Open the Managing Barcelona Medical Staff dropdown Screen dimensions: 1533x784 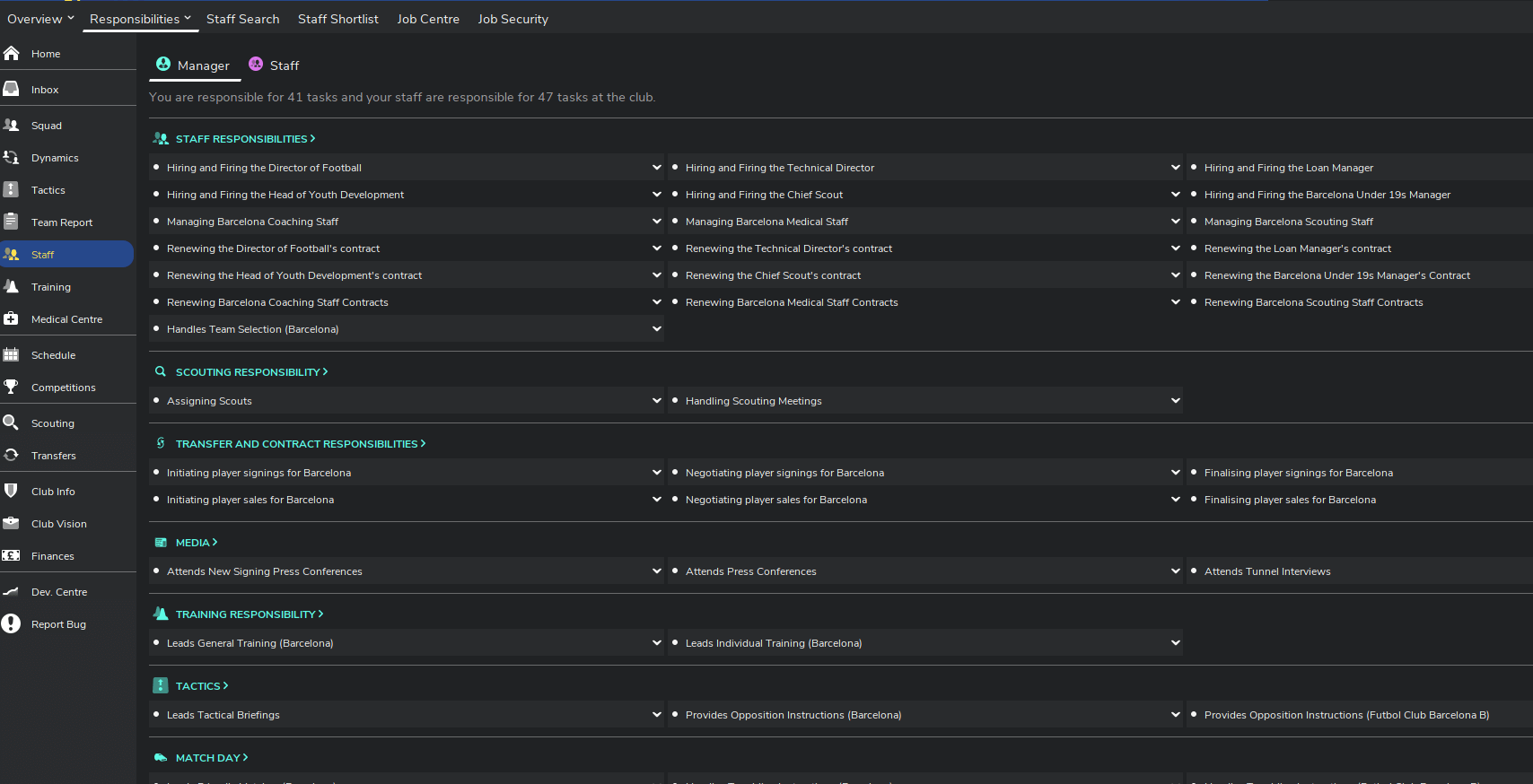(x=1176, y=222)
